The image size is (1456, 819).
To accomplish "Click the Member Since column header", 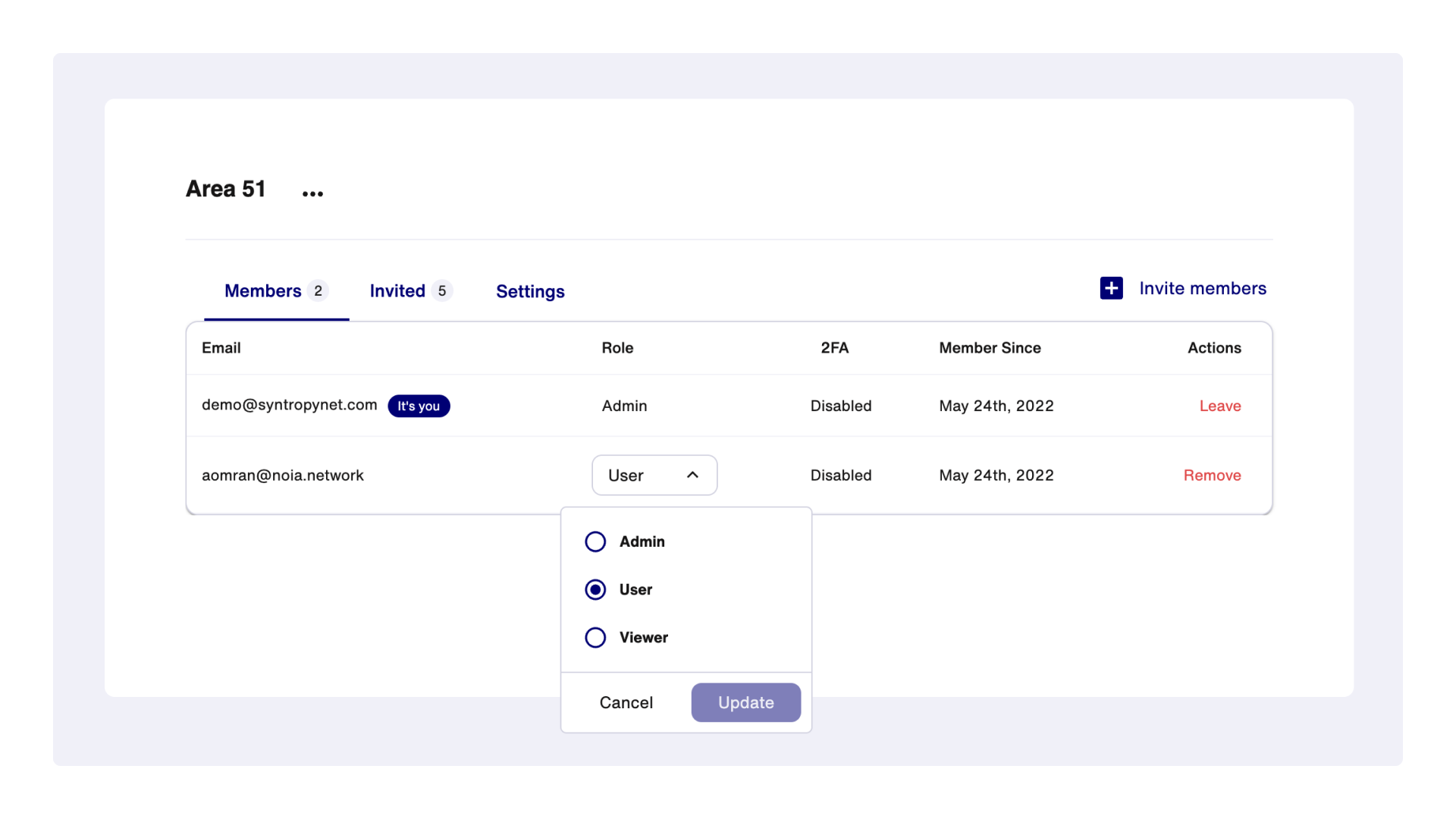I will (x=990, y=348).
